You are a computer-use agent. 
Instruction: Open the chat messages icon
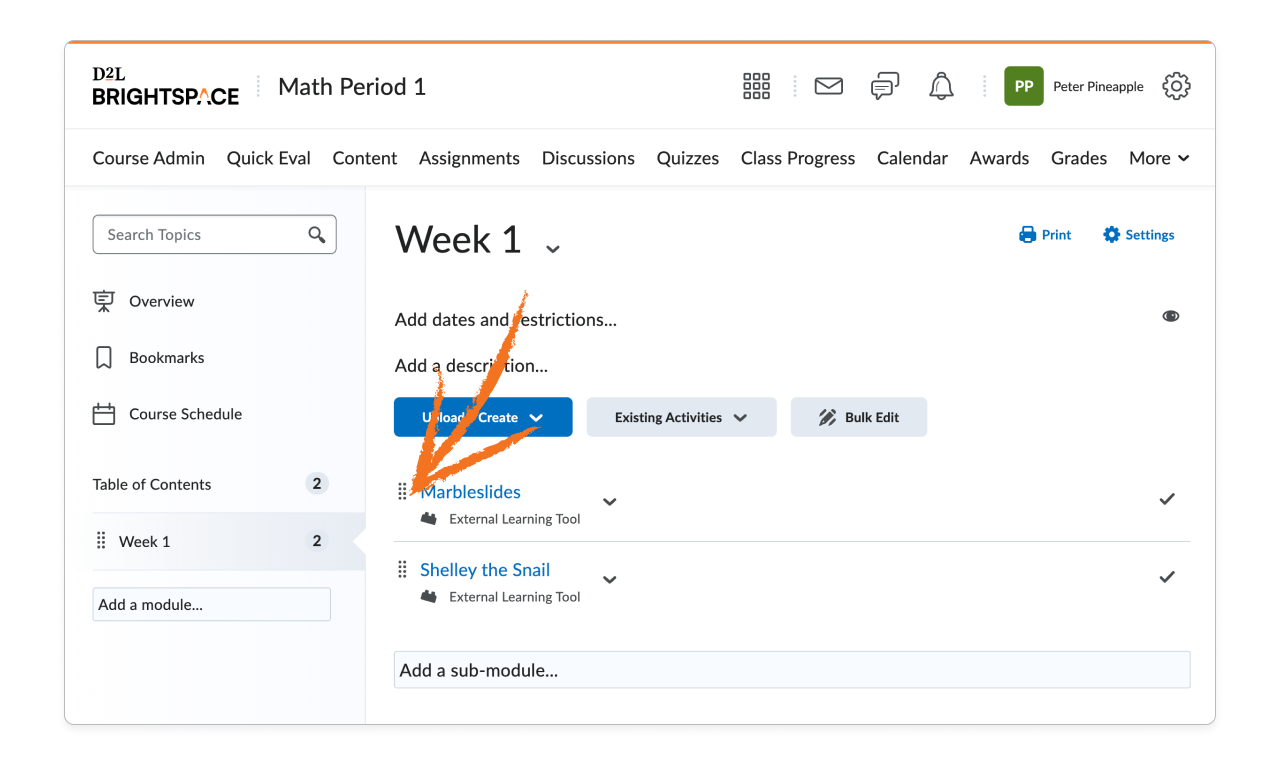tap(884, 86)
